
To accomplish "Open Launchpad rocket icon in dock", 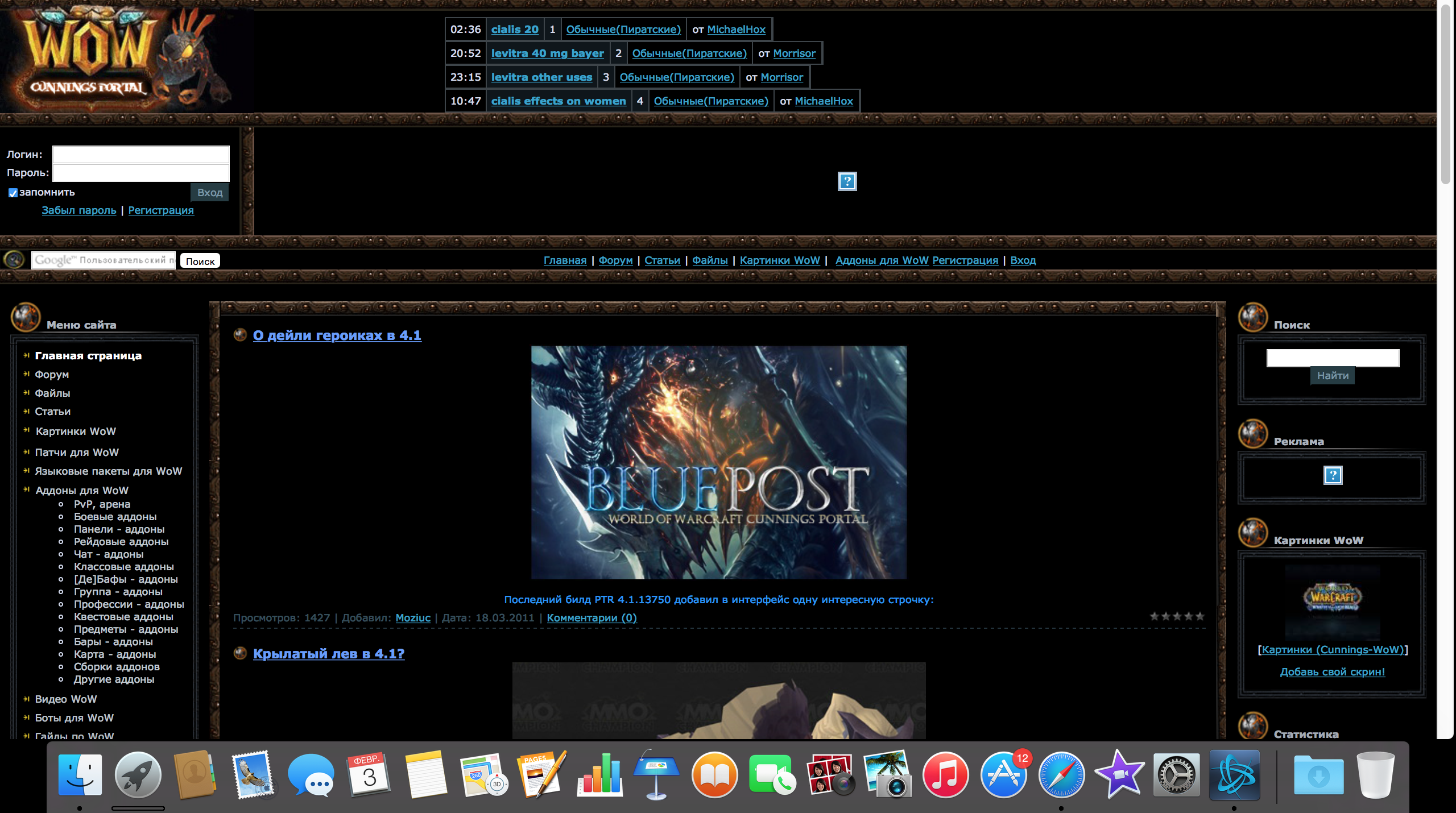I will click(138, 775).
